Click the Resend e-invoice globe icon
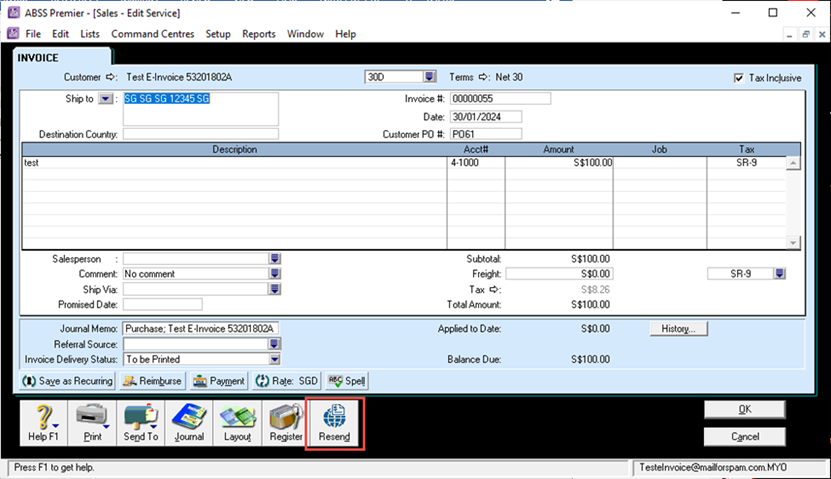 tap(333, 415)
